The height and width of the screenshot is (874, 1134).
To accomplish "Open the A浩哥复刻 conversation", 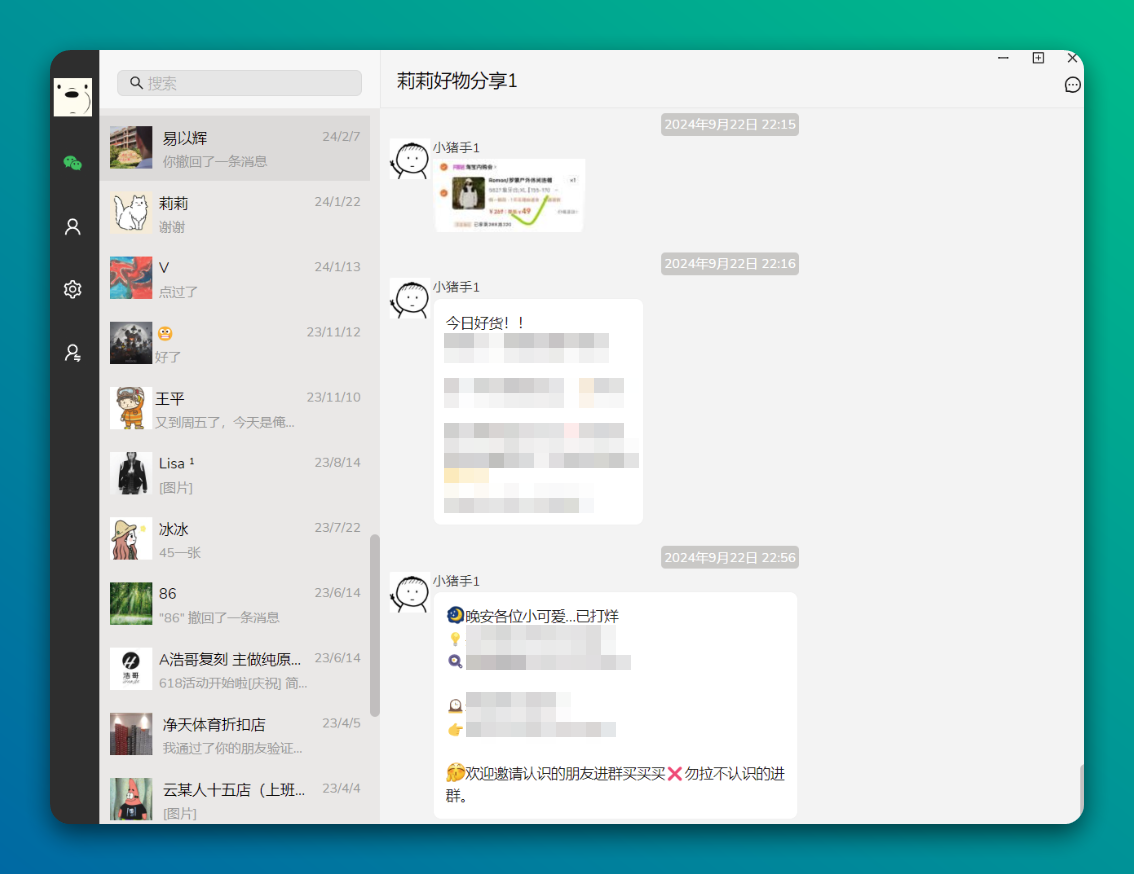I will (235, 669).
